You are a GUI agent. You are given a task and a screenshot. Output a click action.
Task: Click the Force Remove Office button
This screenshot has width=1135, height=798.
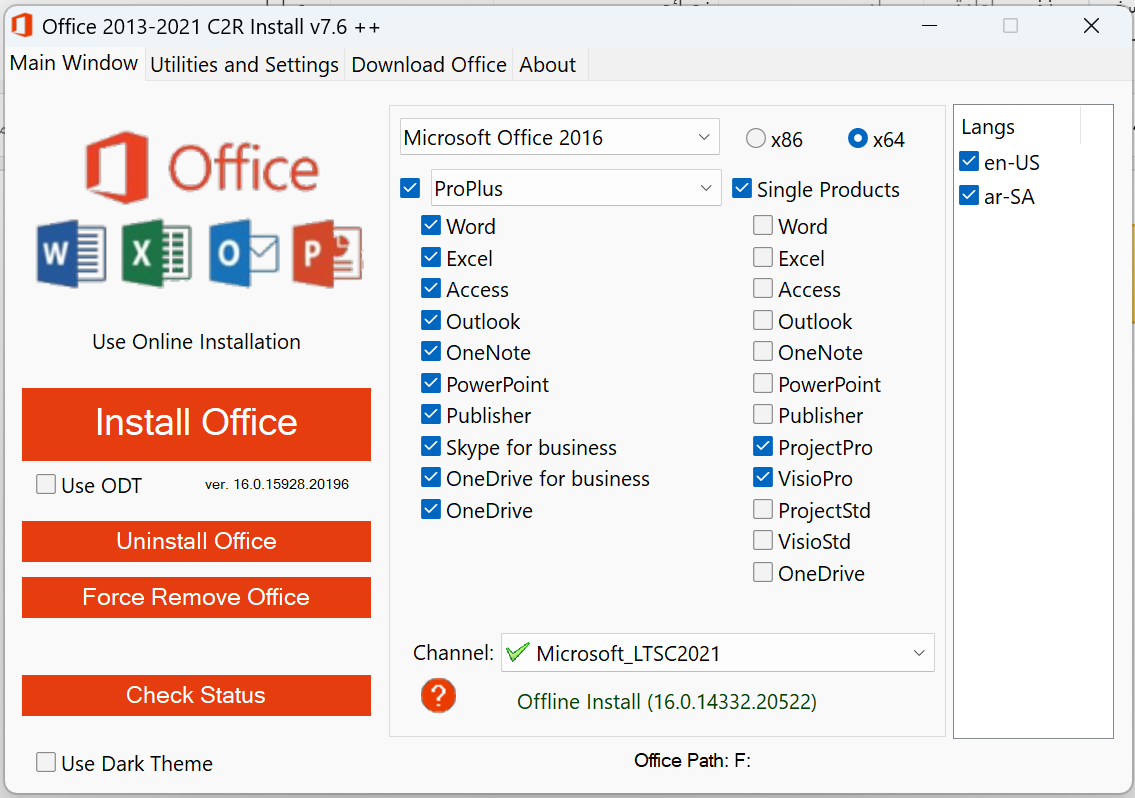click(196, 597)
